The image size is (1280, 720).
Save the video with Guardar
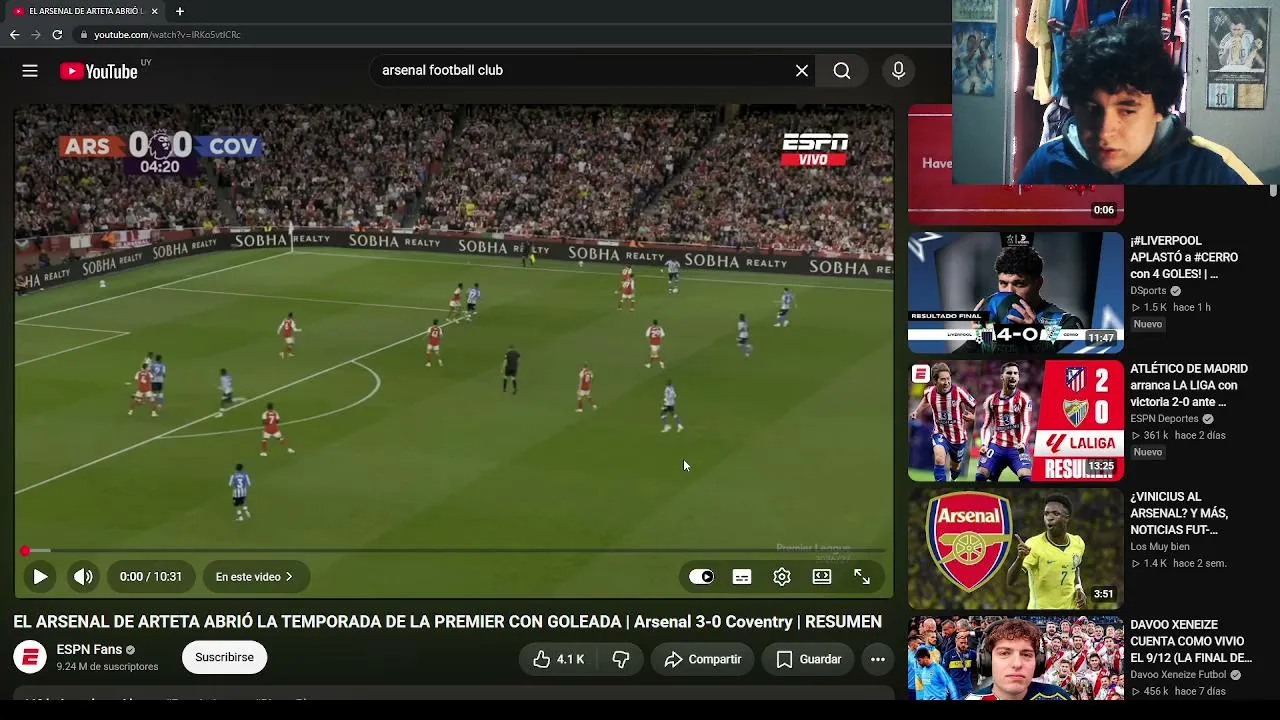[x=808, y=659]
